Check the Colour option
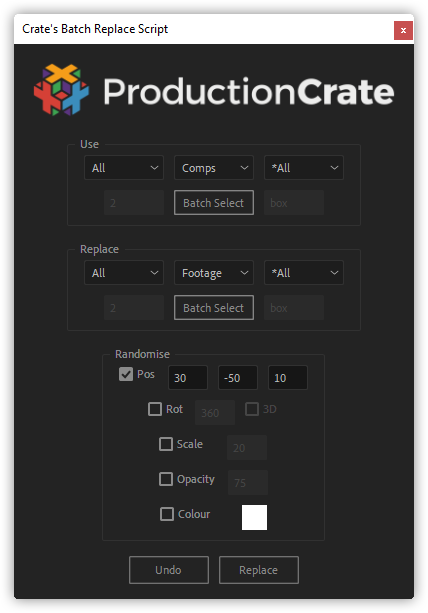 (167, 514)
